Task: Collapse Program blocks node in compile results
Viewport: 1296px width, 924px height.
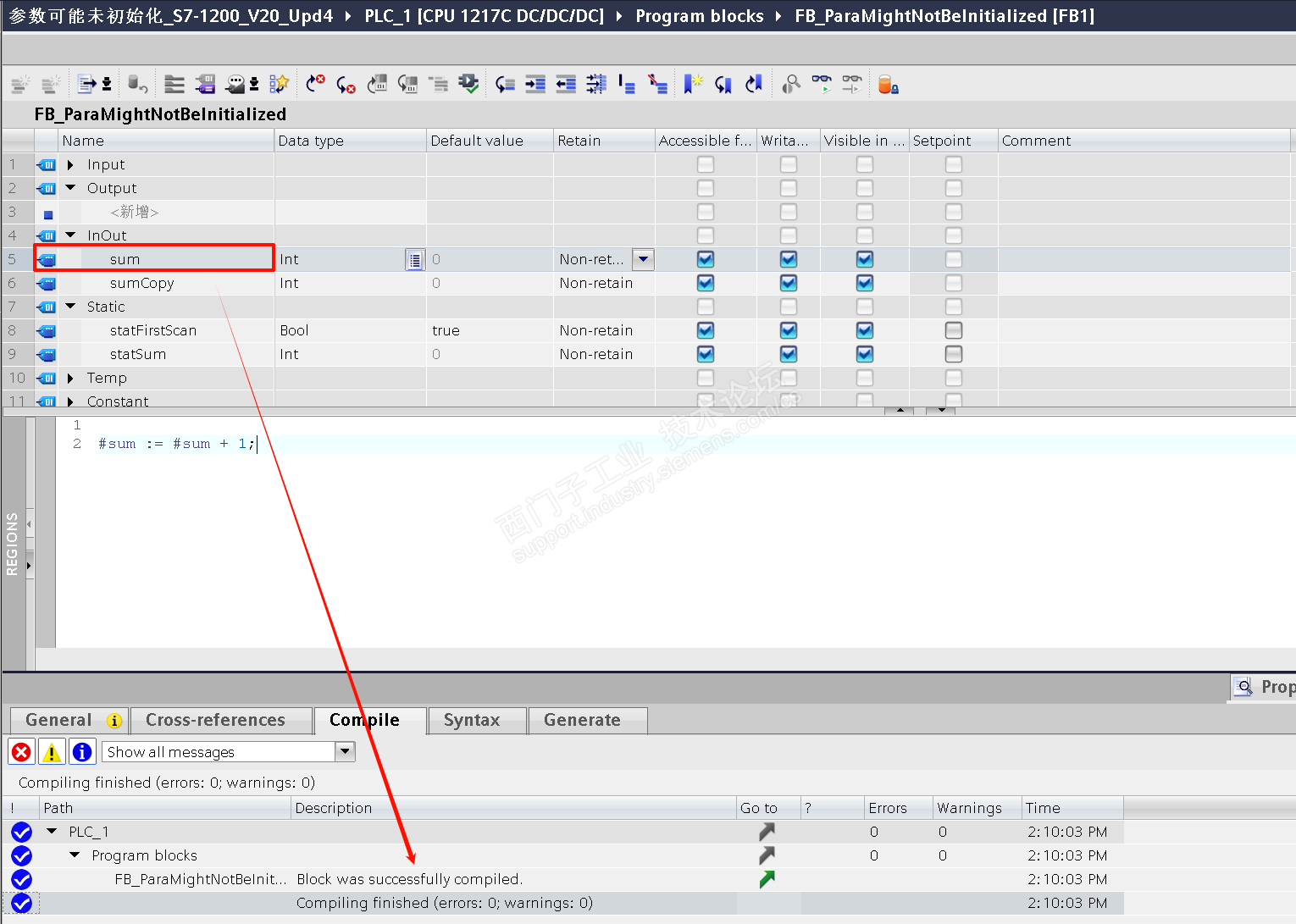Action: 75,855
